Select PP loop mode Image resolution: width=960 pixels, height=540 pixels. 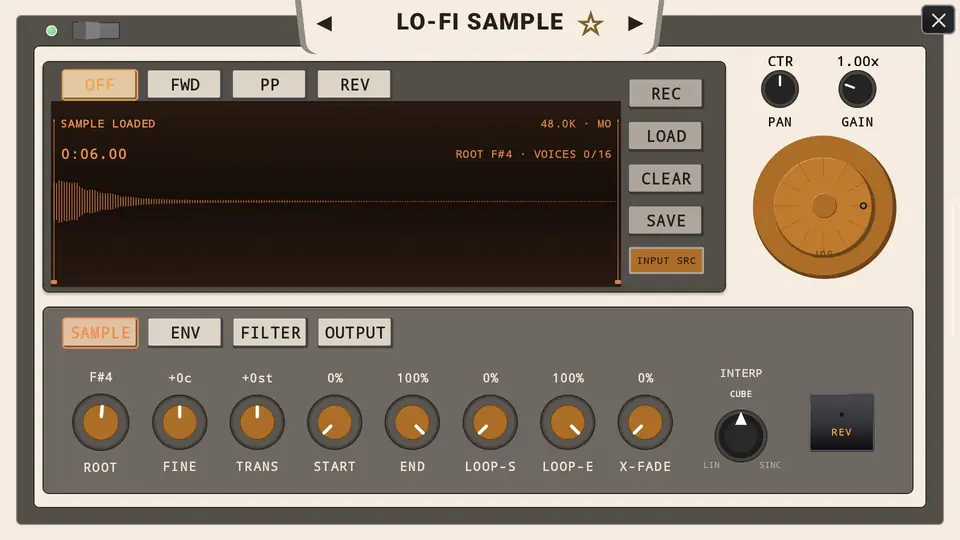[269, 84]
